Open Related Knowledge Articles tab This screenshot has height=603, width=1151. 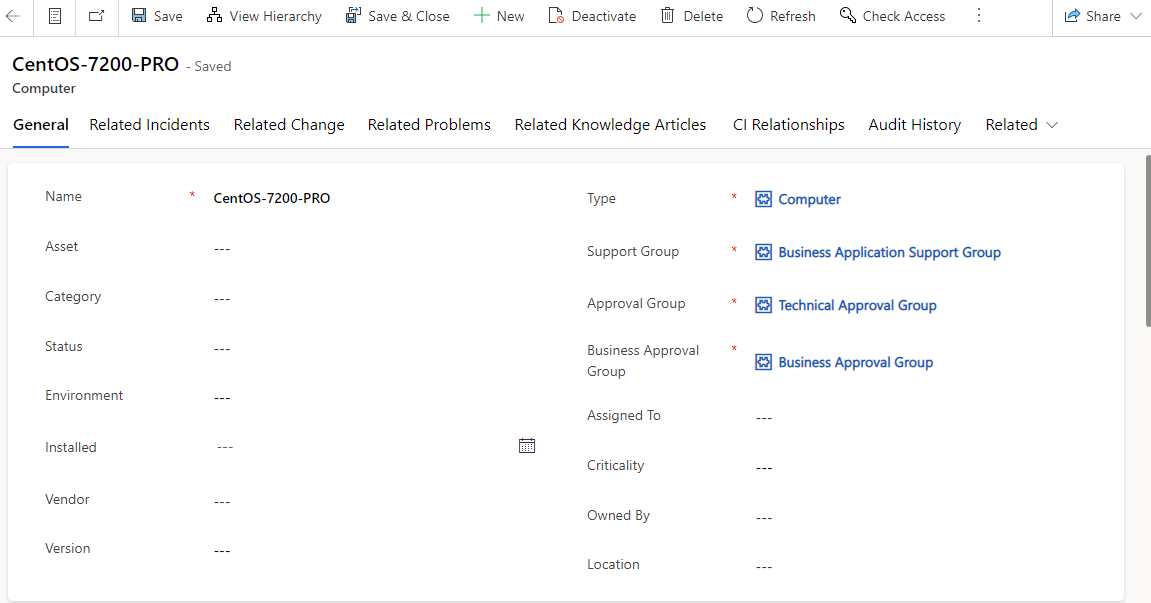pyautogui.click(x=610, y=125)
